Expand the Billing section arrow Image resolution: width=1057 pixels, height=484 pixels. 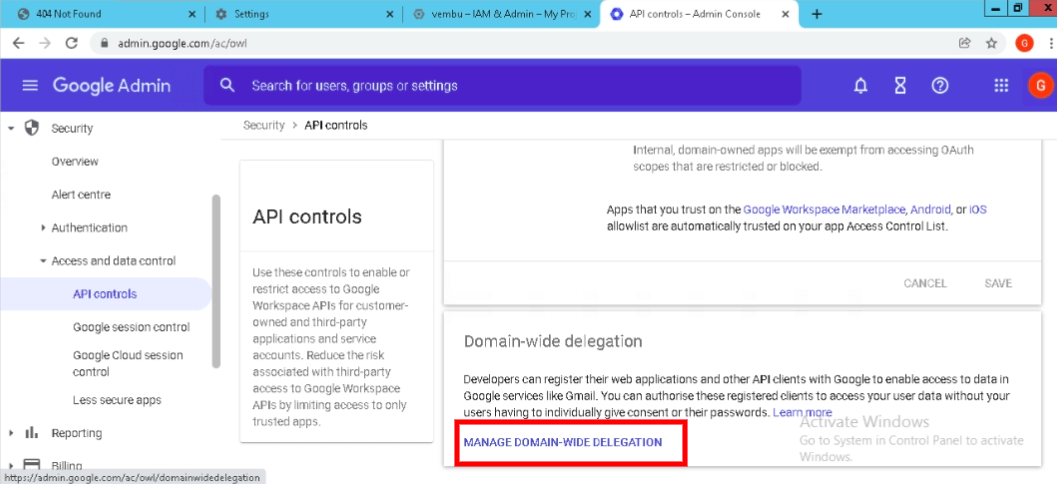coord(11,466)
